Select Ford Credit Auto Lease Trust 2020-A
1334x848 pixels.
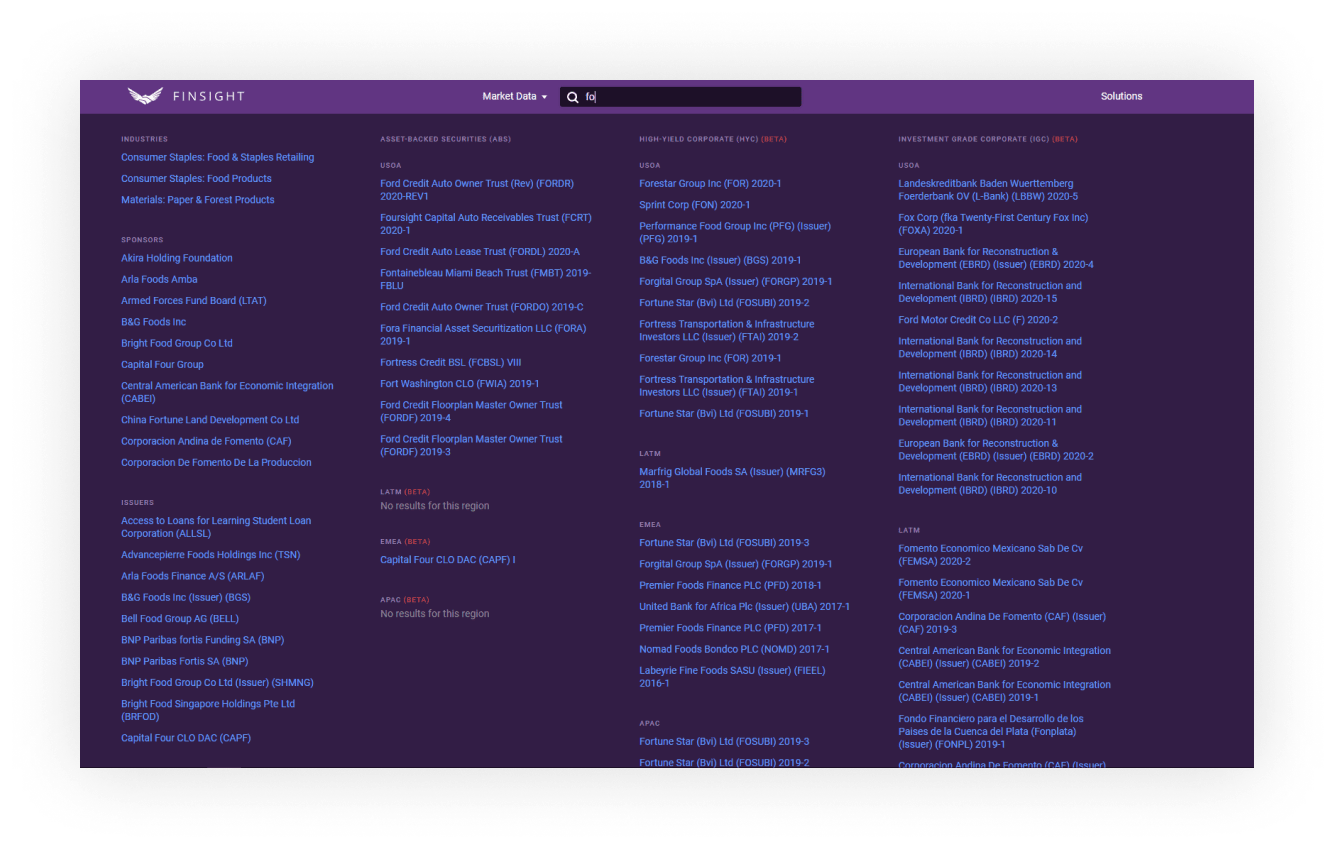click(480, 252)
